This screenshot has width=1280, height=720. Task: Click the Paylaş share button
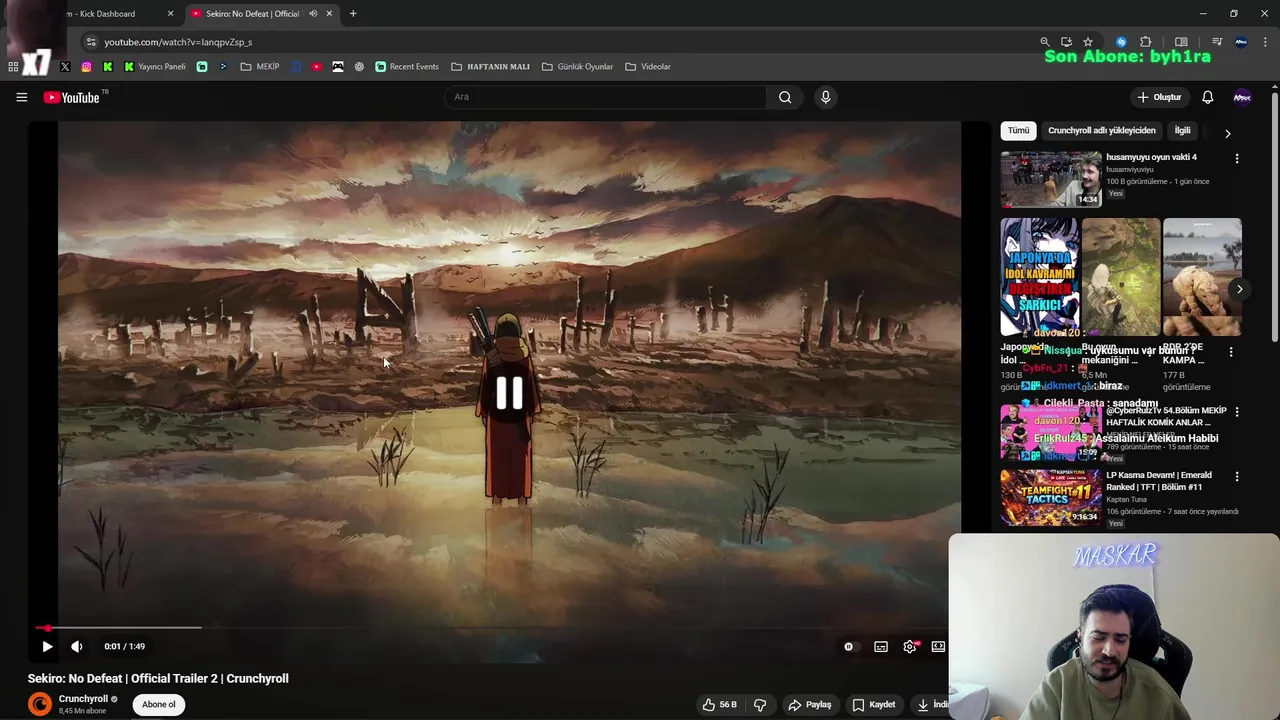click(810, 704)
